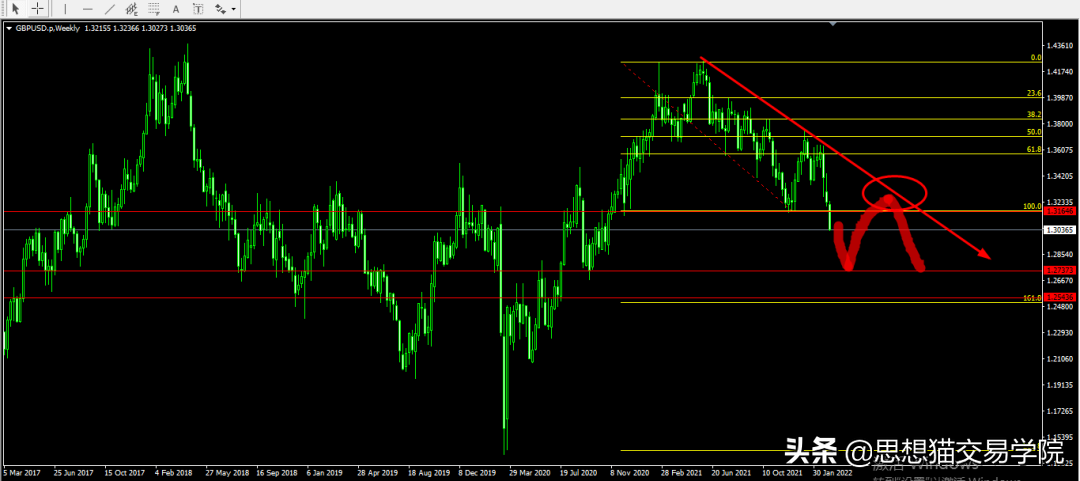Click the 29 Mar 2020 date label
The width and height of the screenshot is (1080, 481).
(530, 473)
